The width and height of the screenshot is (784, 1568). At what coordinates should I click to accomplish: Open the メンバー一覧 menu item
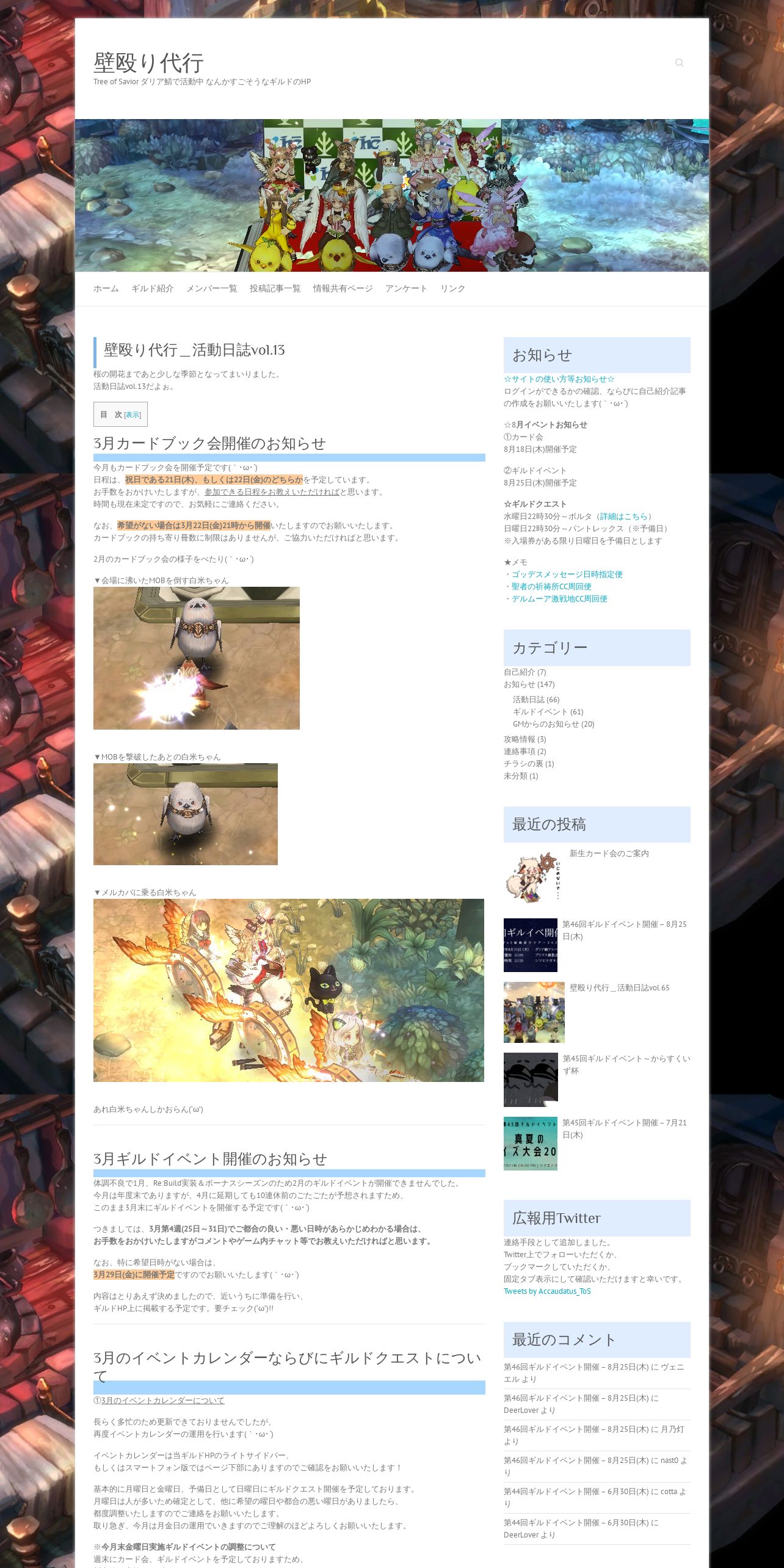(x=212, y=288)
